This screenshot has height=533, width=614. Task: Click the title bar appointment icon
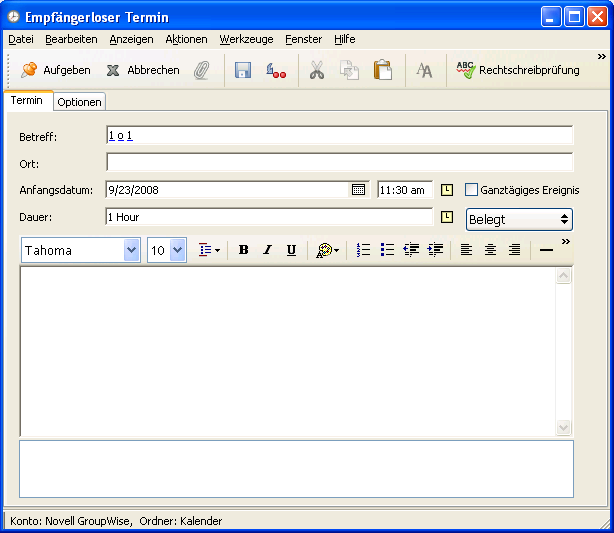[x=13, y=17]
